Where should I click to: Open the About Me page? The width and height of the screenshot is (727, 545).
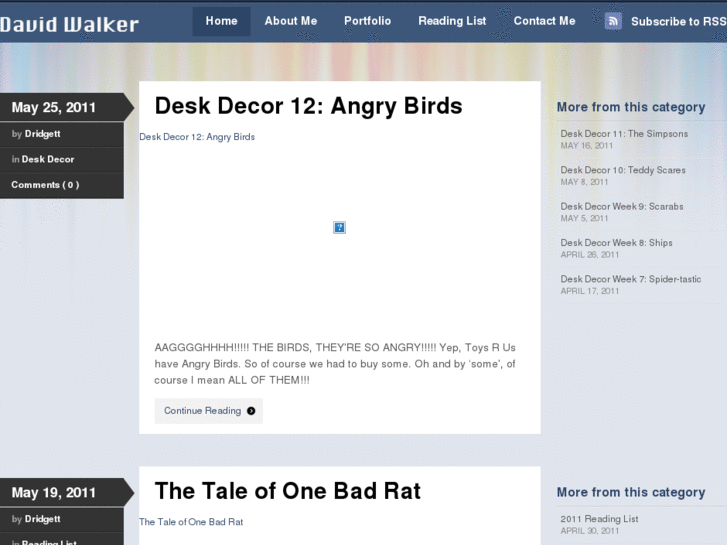(x=291, y=21)
